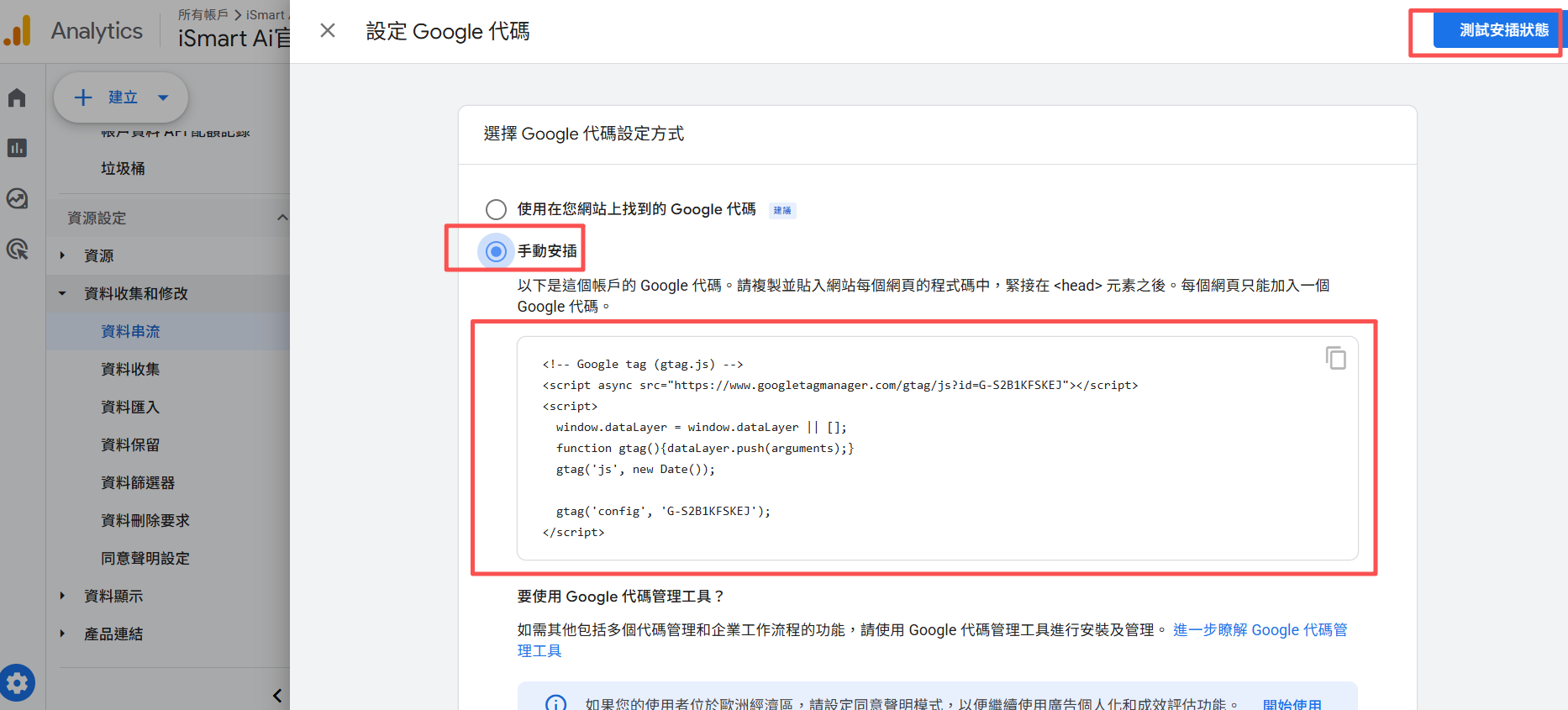Click 開始使用 link in consent notice

(1292, 704)
